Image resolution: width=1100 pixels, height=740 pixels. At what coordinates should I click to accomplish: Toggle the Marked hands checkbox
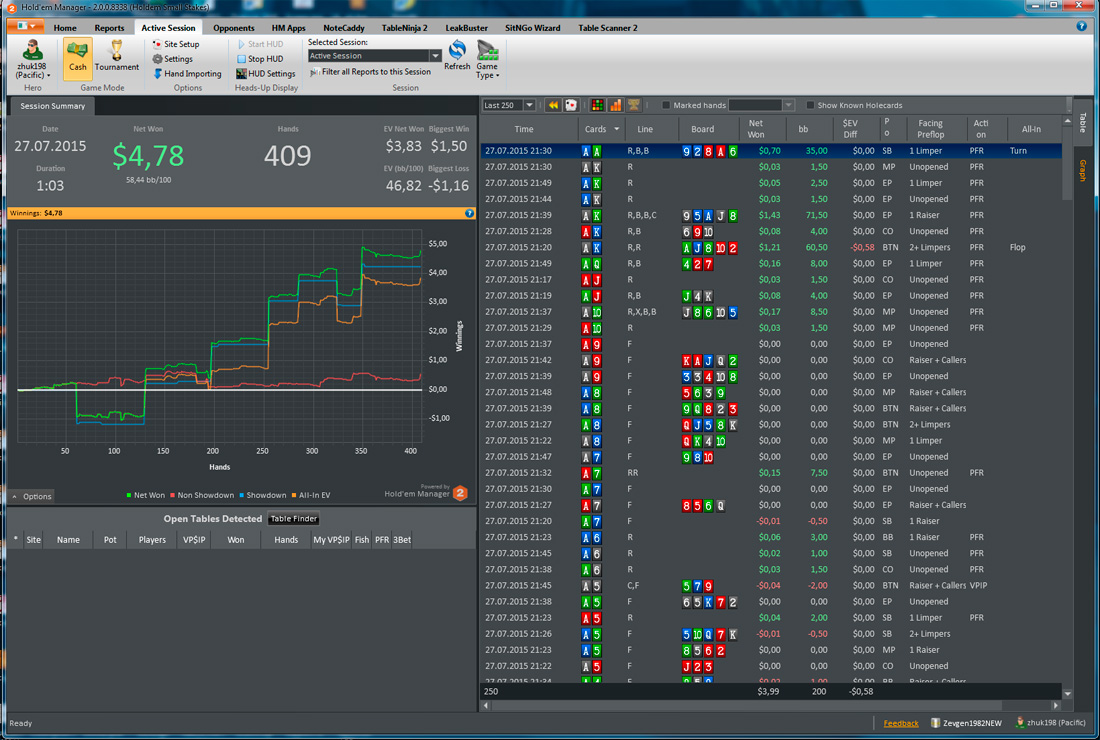[666, 105]
